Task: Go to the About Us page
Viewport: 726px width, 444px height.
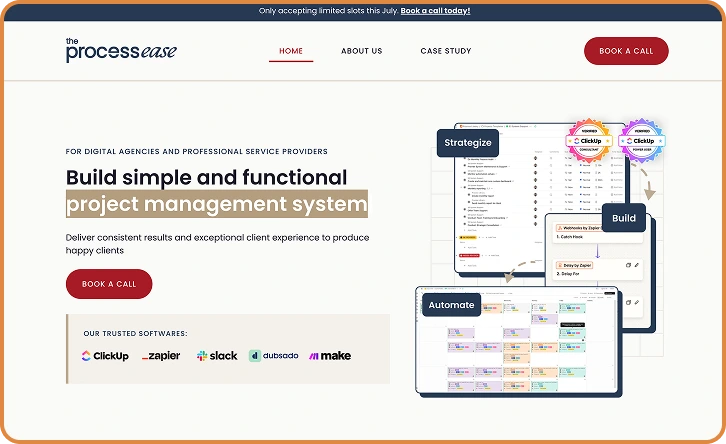Action: [361, 51]
